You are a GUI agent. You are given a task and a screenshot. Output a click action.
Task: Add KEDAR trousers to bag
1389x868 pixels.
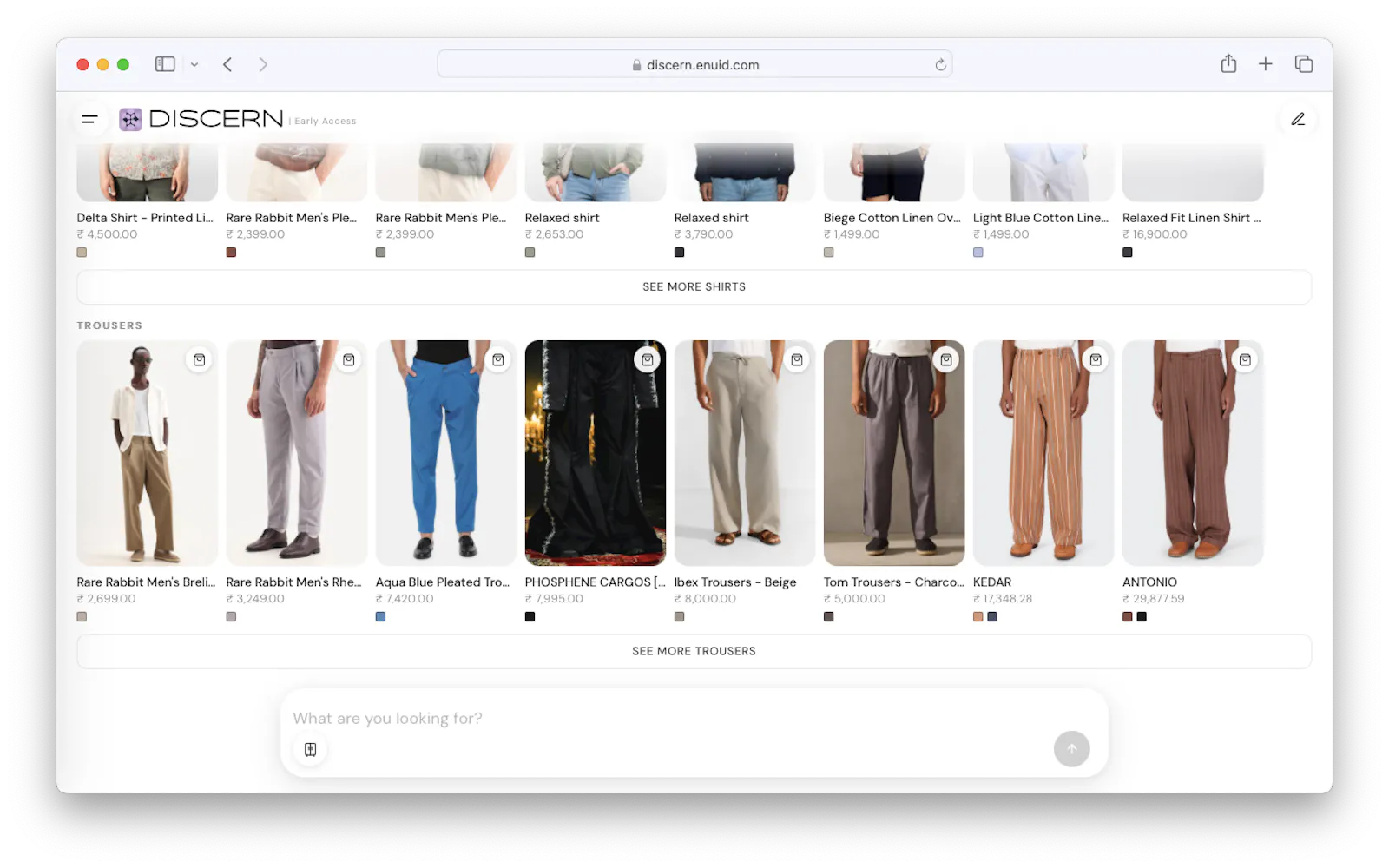[x=1096, y=360]
